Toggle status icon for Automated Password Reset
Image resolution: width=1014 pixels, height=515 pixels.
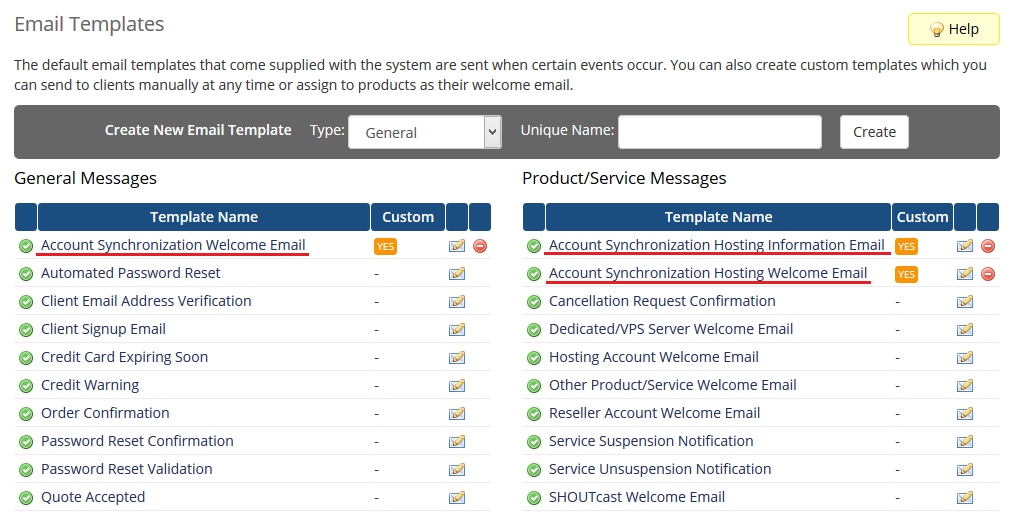pos(26,274)
